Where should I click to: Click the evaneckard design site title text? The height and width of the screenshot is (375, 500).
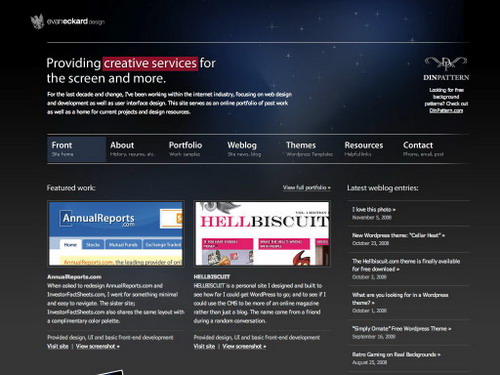(x=76, y=22)
